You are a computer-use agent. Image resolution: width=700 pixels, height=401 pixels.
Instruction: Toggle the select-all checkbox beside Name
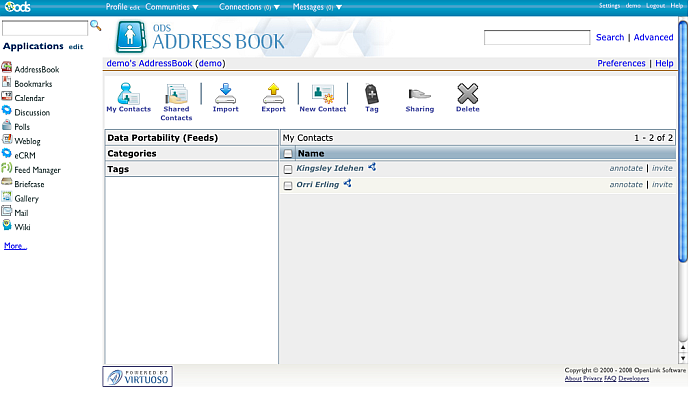pos(288,154)
